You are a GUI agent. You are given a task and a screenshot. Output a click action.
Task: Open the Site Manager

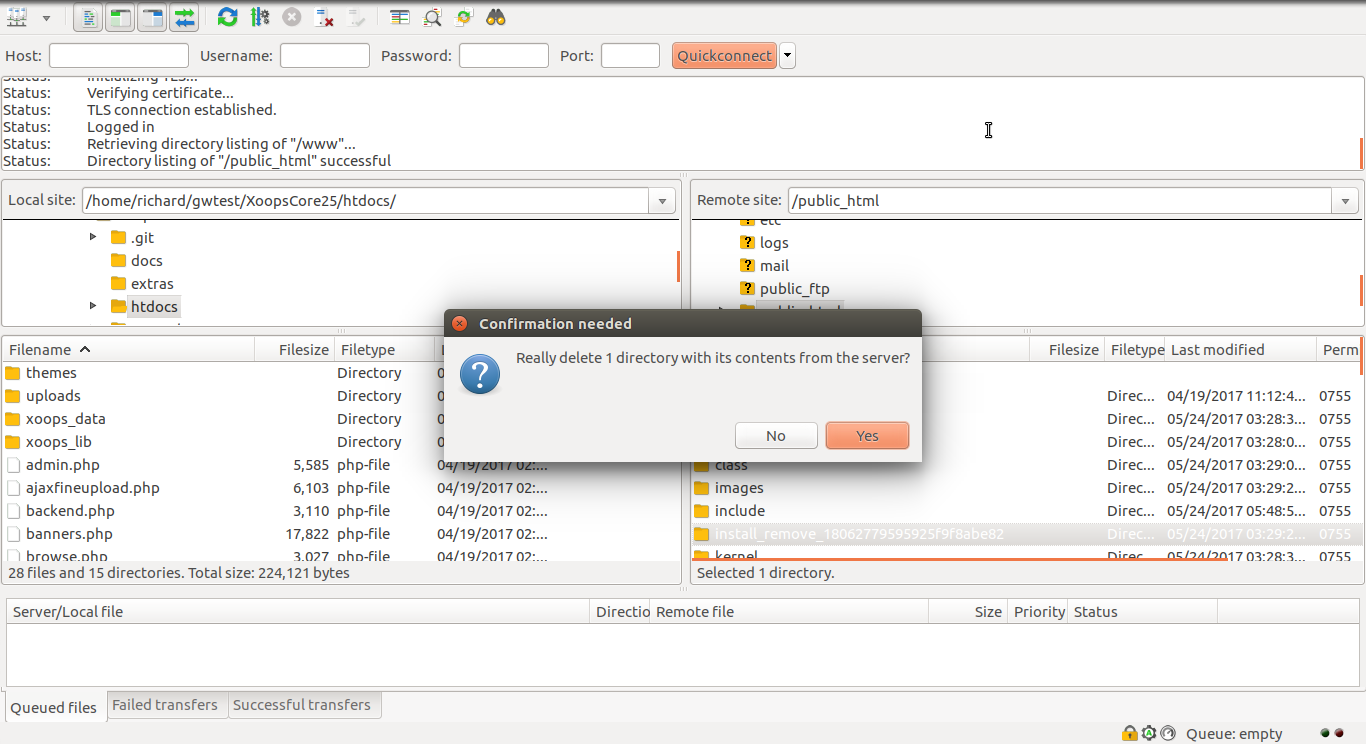(x=17, y=17)
